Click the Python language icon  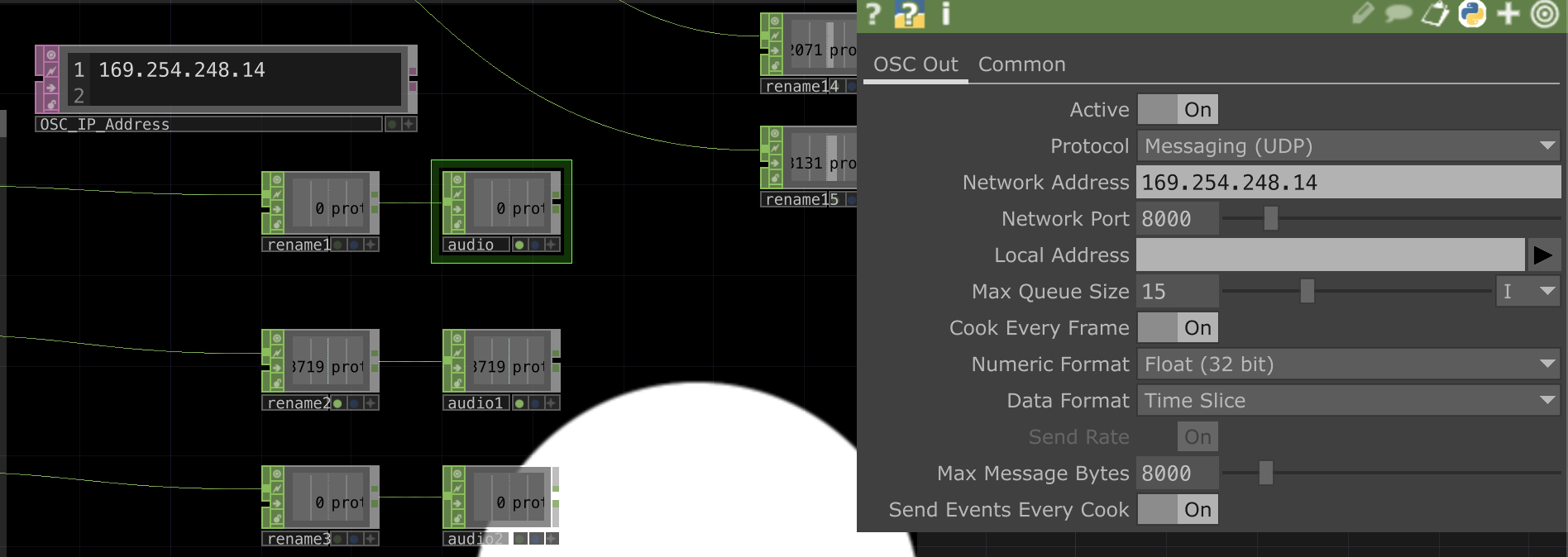1472,14
